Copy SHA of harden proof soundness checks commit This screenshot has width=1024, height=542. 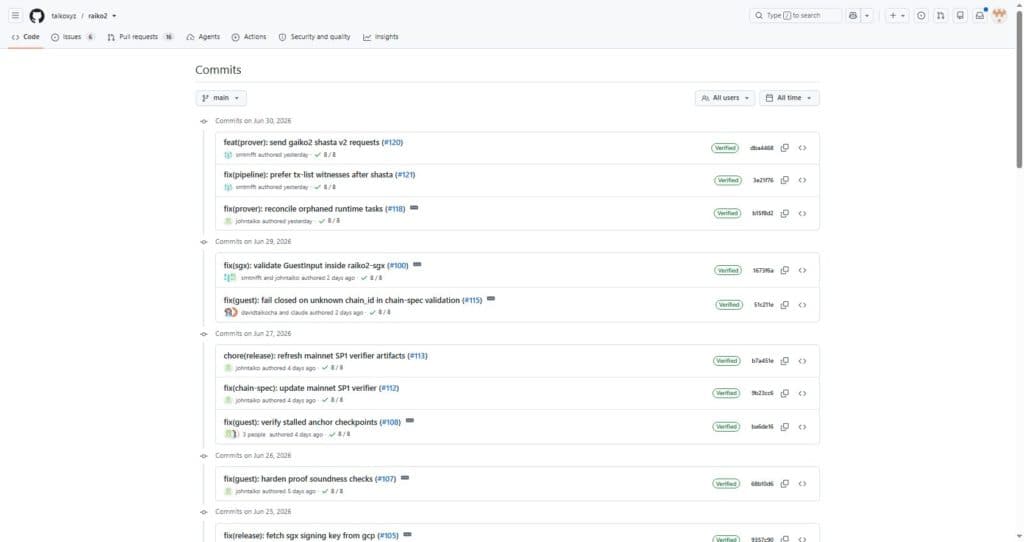point(784,484)
